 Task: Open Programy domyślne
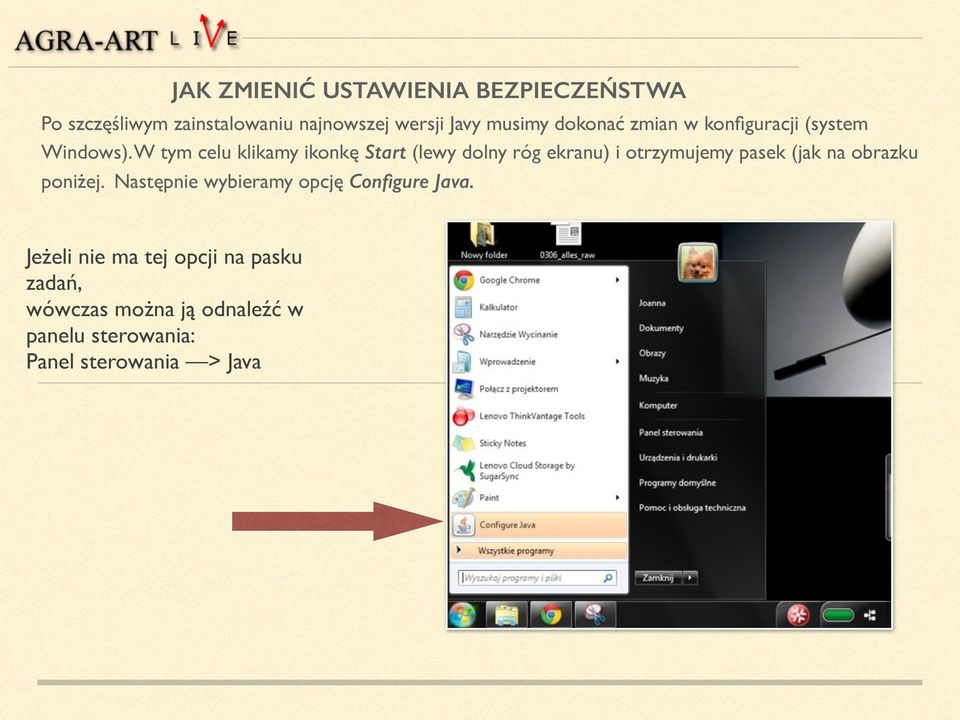(x=677, y=482)
